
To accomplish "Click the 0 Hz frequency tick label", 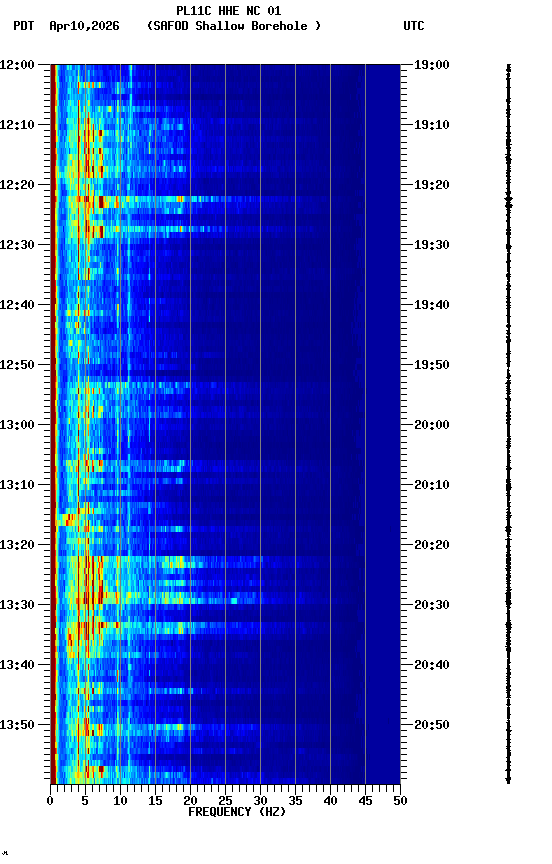I will point(50,801).
